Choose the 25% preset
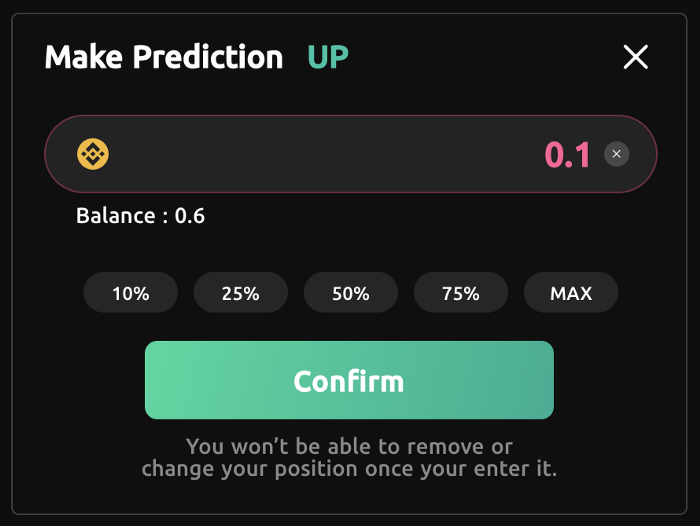Viewport: 700px width, 526px height. click(x=241, y=293)
